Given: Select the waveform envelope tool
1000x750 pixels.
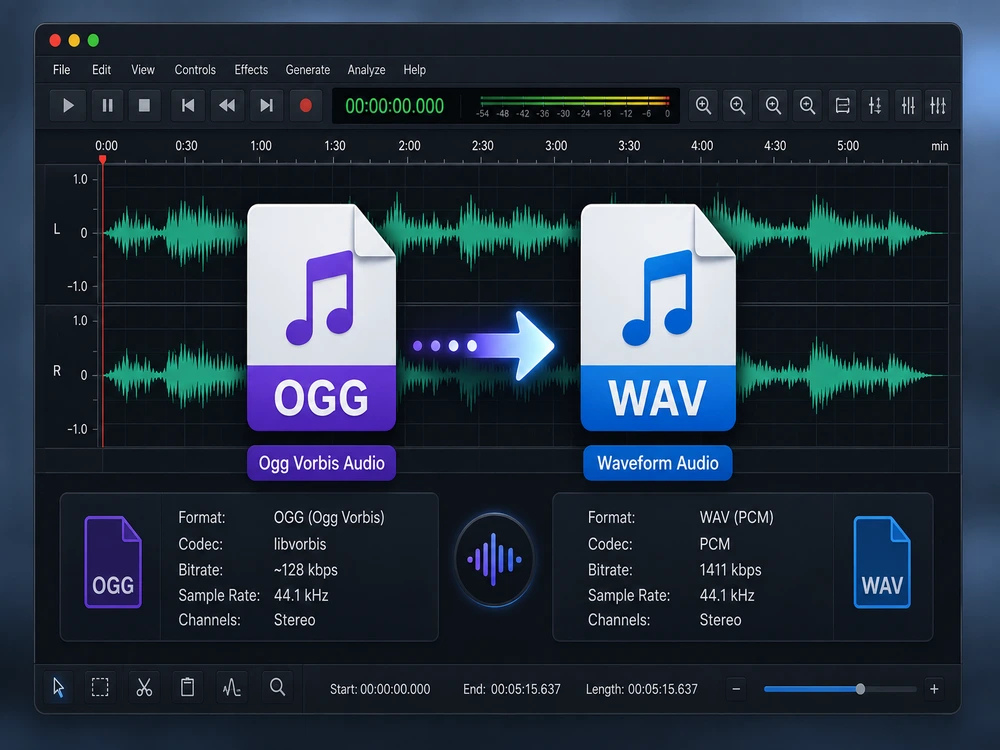Looking at the screenshot, I should pos(232,688).
